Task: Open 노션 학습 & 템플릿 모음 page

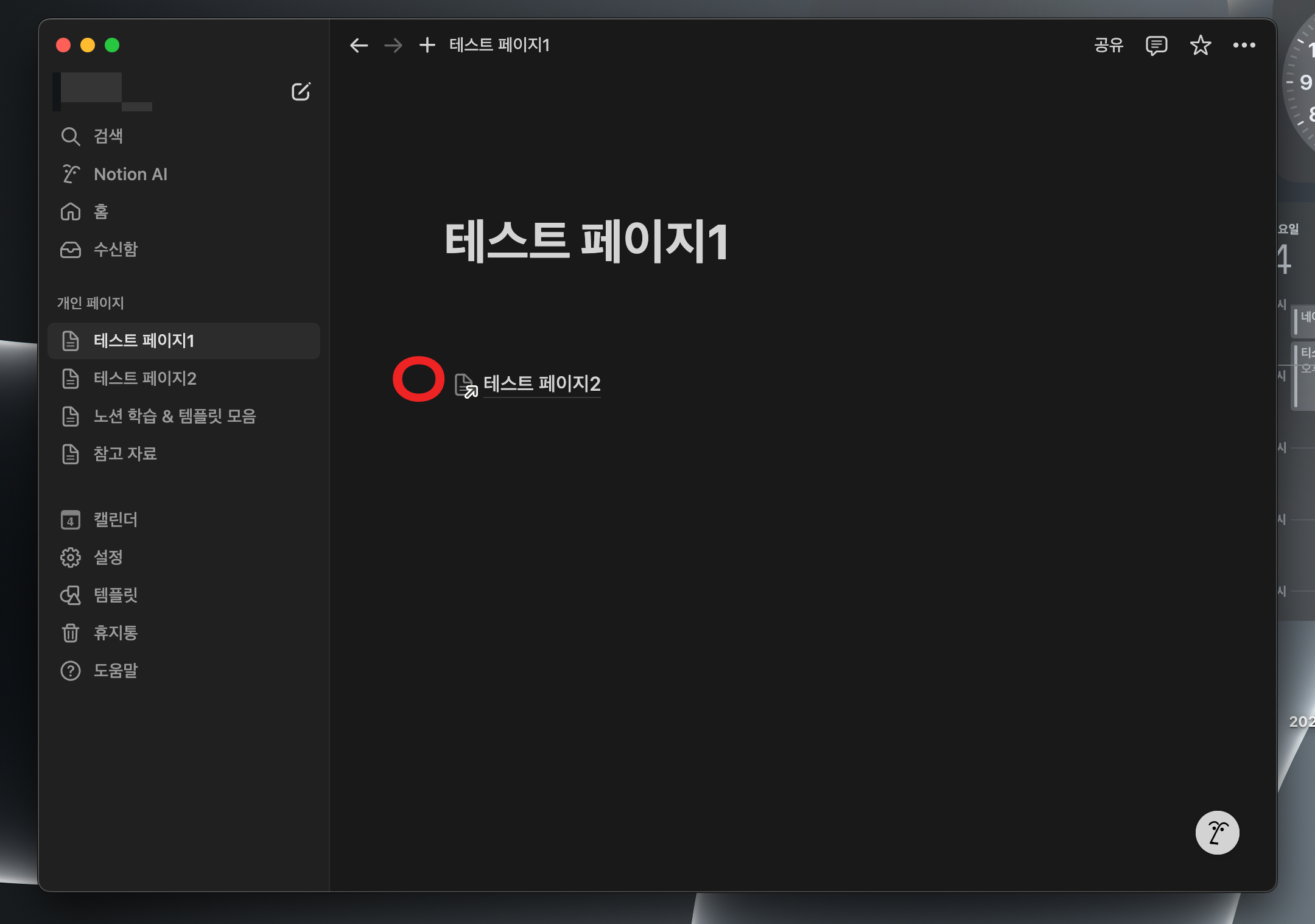Action: (x=175, y=416)
